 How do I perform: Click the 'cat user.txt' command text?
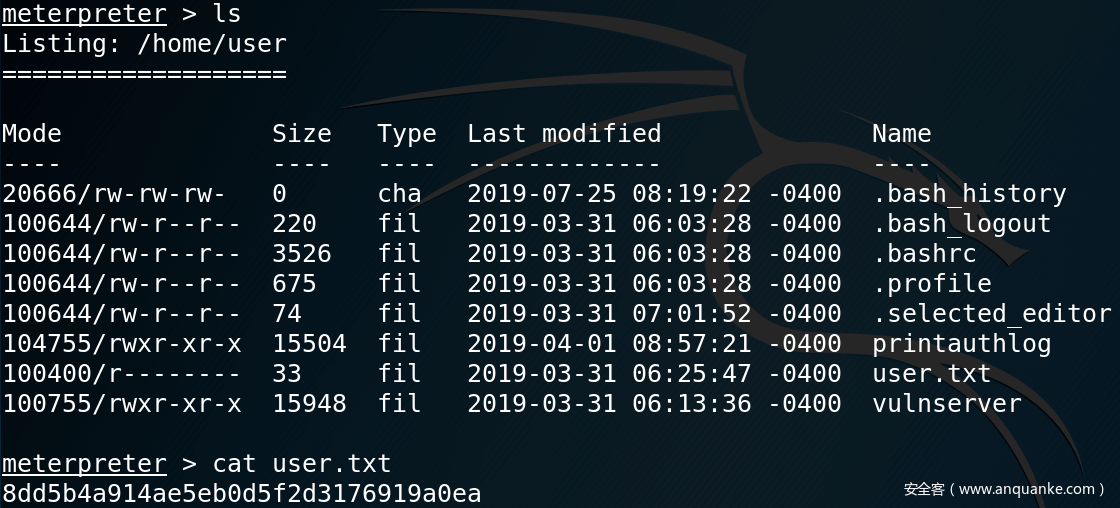click(x=301, y=464)
